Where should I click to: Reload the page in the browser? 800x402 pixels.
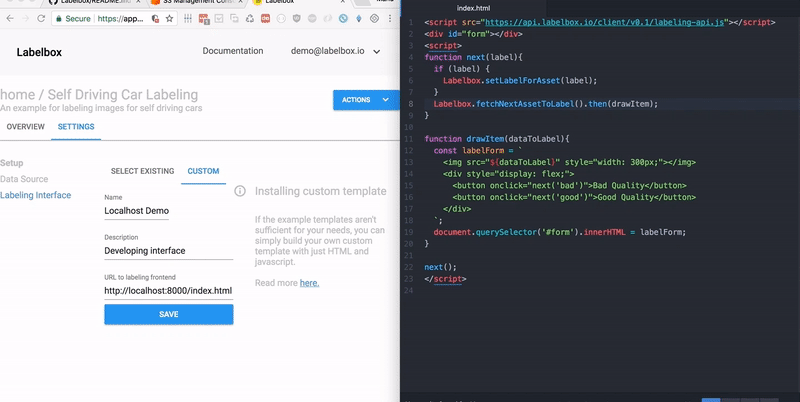[x=41, y=19]
